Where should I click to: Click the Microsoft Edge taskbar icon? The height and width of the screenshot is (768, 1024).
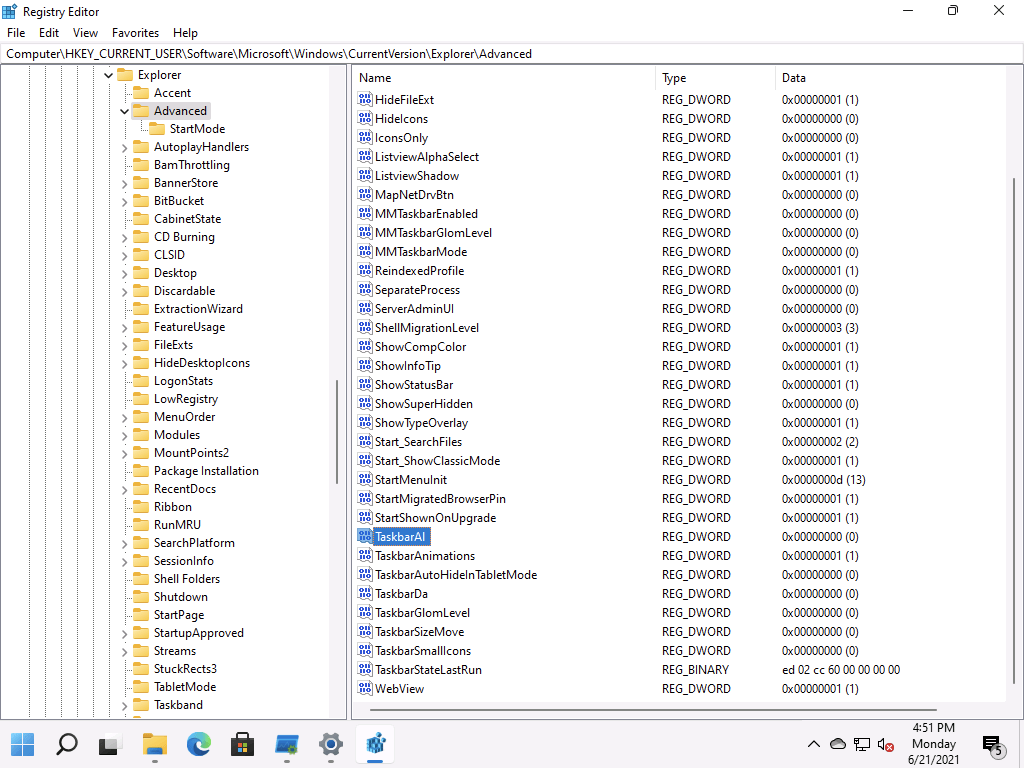[x=198, y=745]
